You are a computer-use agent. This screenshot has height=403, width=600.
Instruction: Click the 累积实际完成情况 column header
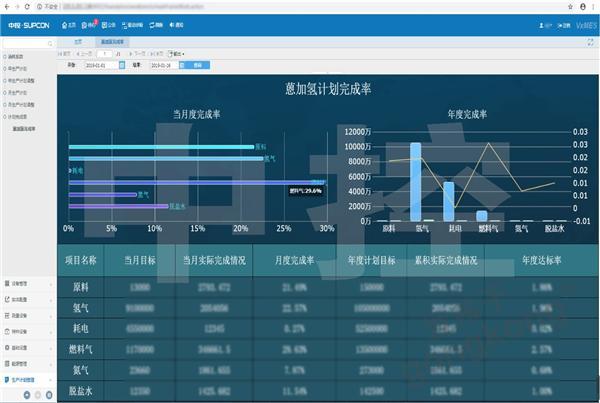446,261
